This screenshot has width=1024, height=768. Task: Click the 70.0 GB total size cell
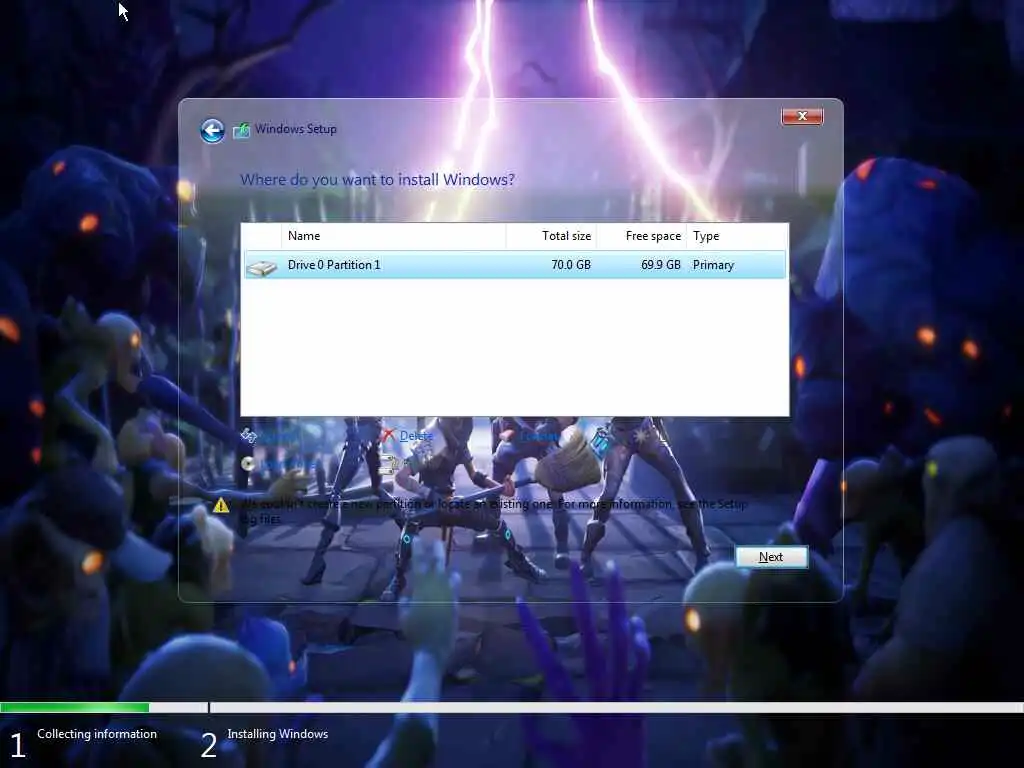[x=571, y=264]
